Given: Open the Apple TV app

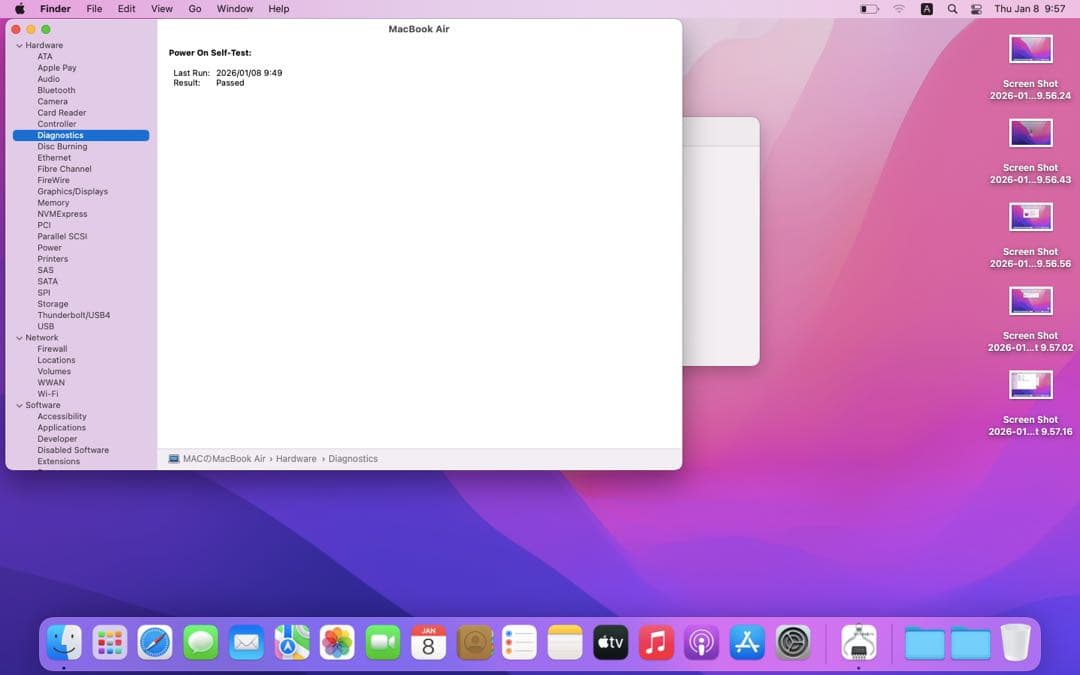Looking at the screenshot, I should 610,643.
